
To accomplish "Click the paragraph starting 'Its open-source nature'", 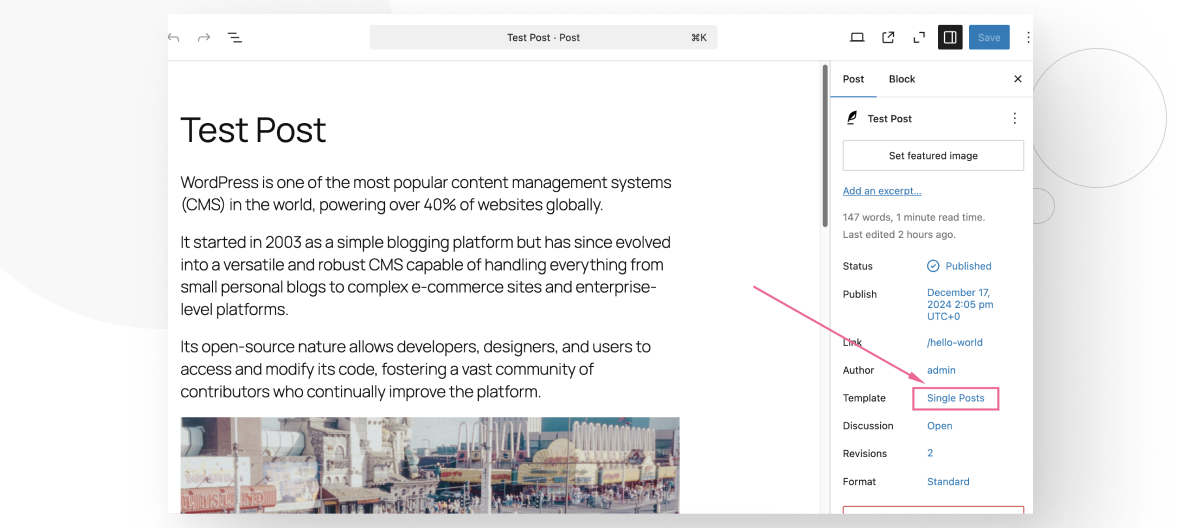I will tap(416, 369).
